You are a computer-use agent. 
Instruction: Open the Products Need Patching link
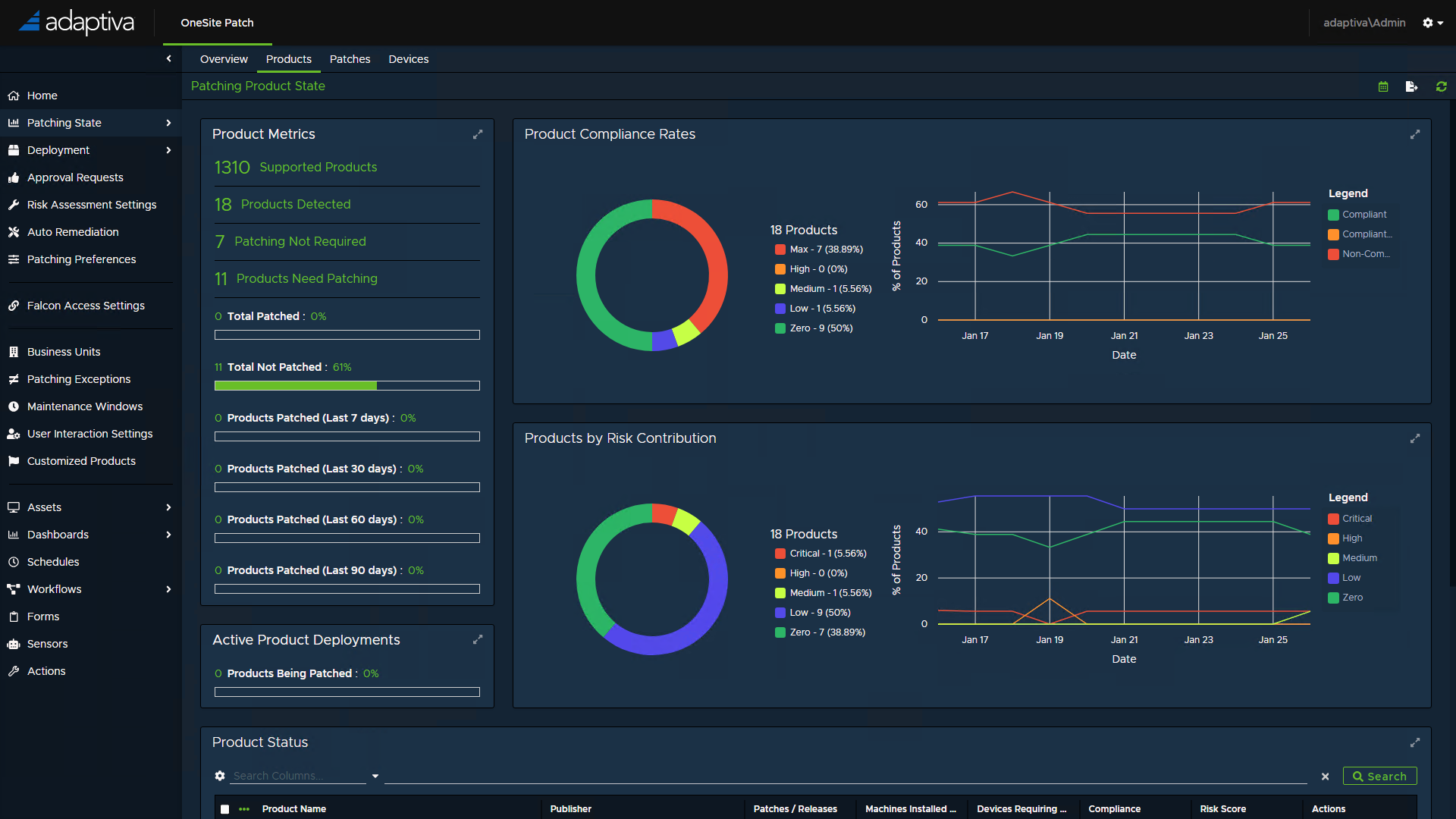pyautogui.click(x=306, y=278)
